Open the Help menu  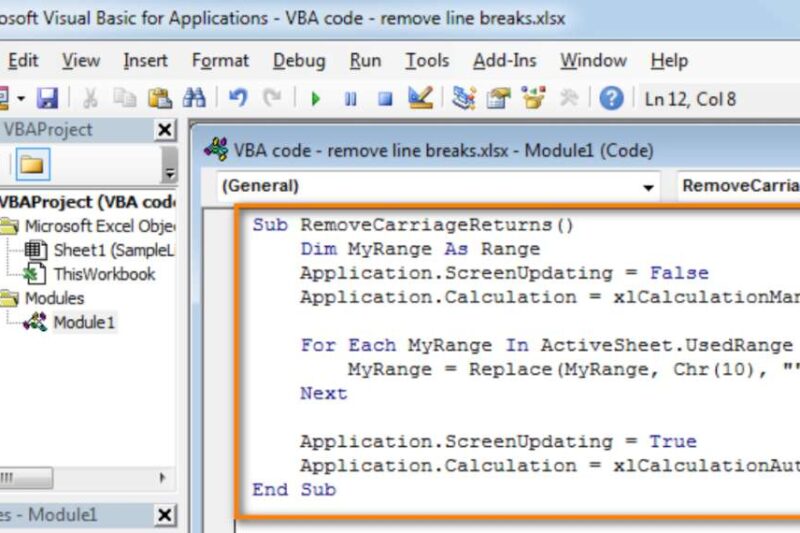[x=669, y=61]
